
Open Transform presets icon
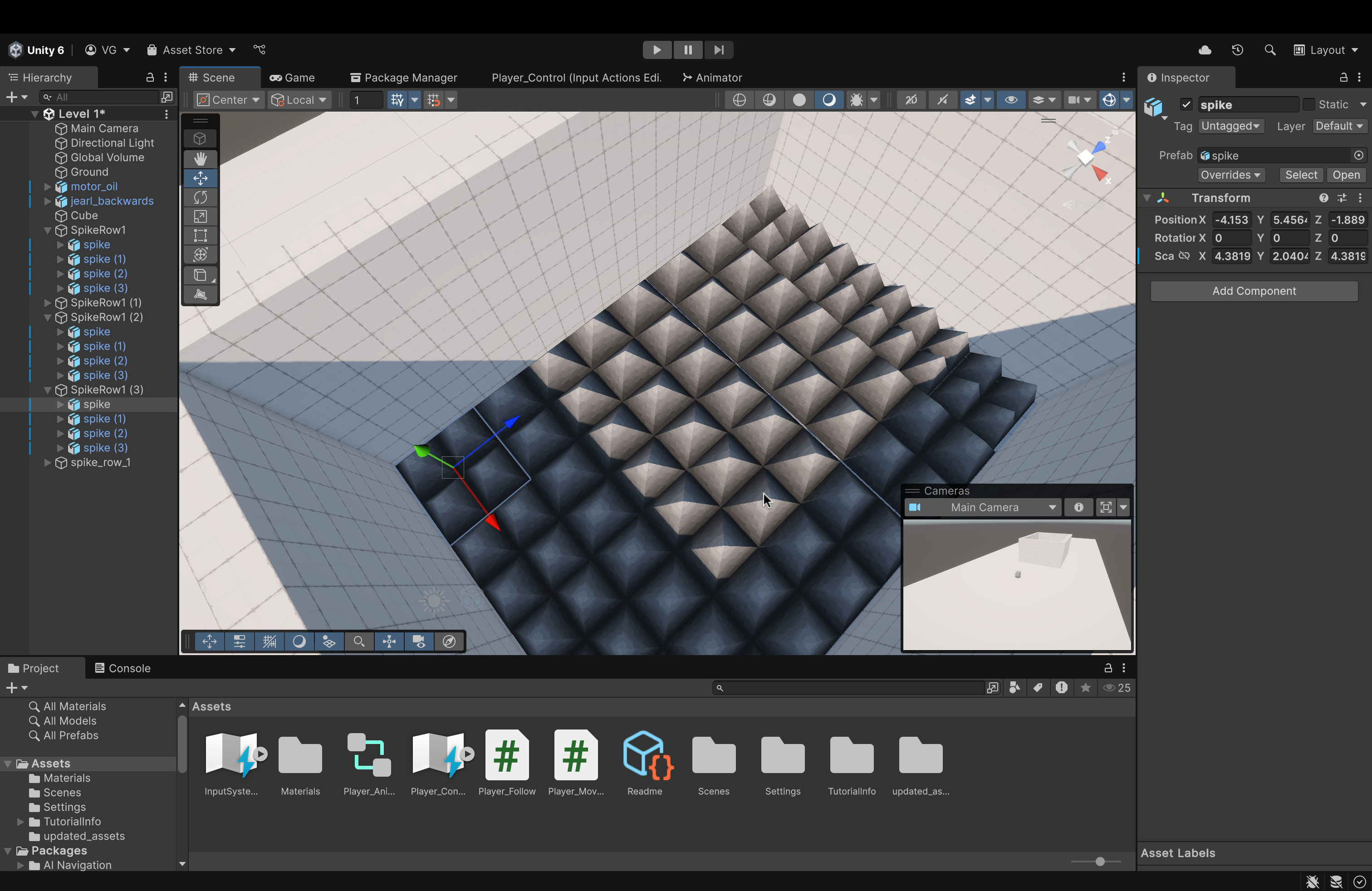click(x=1342, y=198)
